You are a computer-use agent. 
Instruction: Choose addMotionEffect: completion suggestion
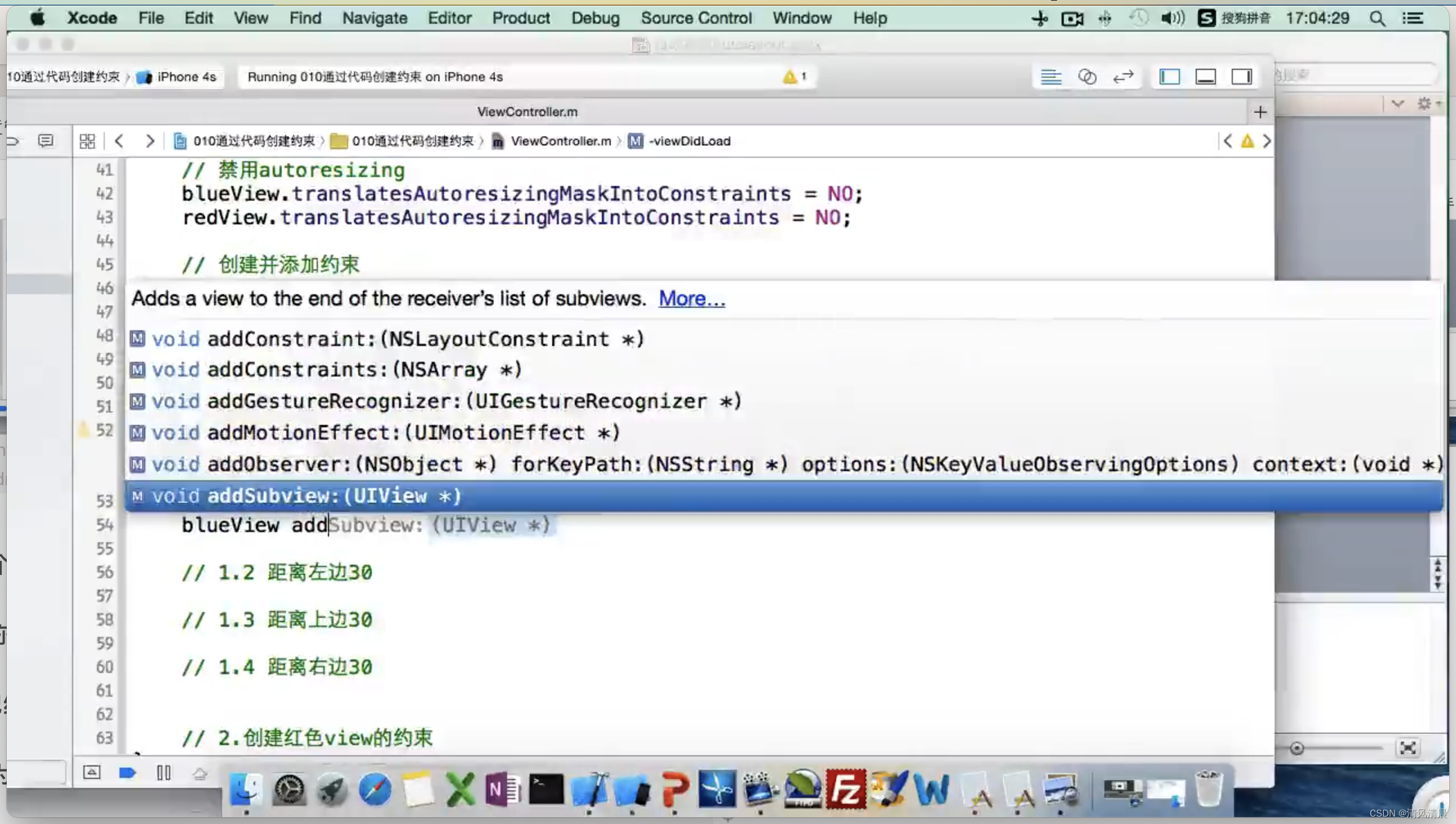(x=784, y=433)
